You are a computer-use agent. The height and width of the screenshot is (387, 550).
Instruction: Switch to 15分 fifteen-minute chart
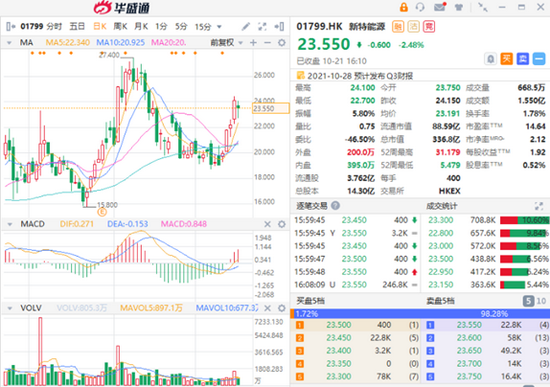coord(203,26)
